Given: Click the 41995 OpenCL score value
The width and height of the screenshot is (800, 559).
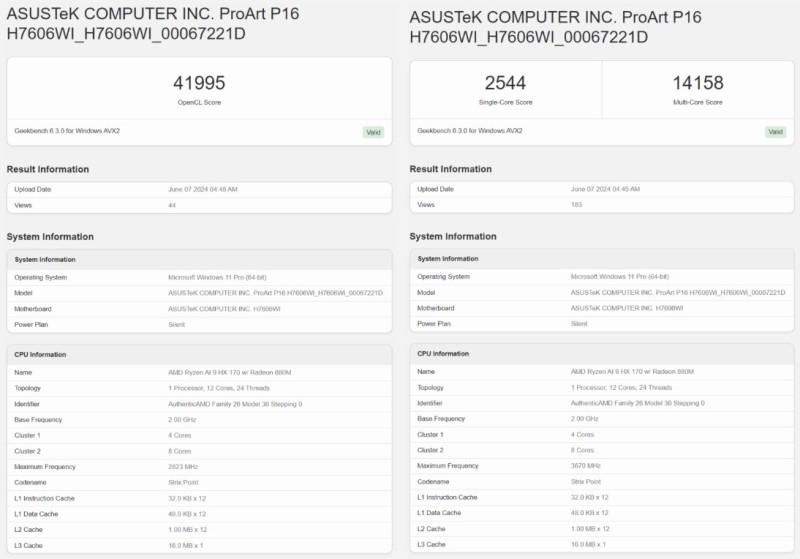Looking at the screenshot, I should pos(199,83).
